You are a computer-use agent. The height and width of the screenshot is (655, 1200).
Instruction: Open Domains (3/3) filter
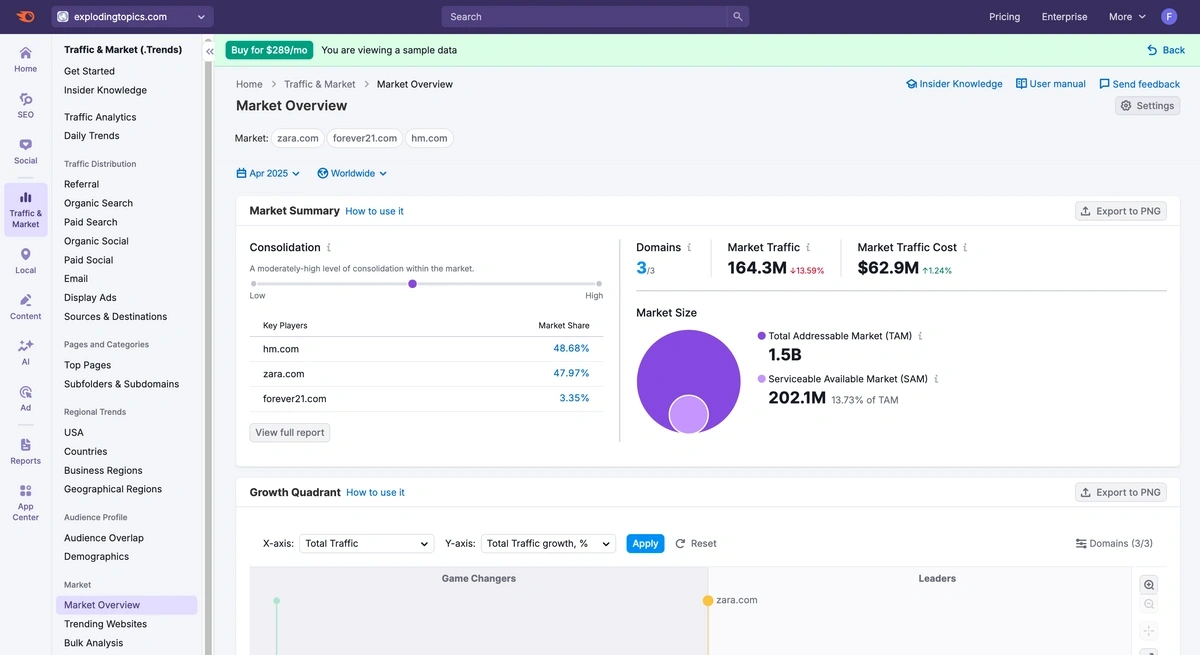1114,544
